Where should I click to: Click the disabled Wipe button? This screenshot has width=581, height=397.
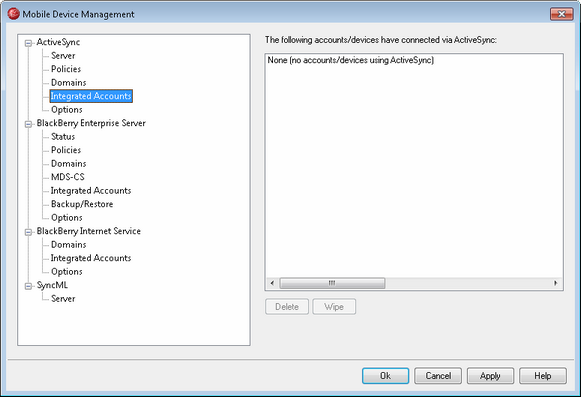[x=334, y=307]
